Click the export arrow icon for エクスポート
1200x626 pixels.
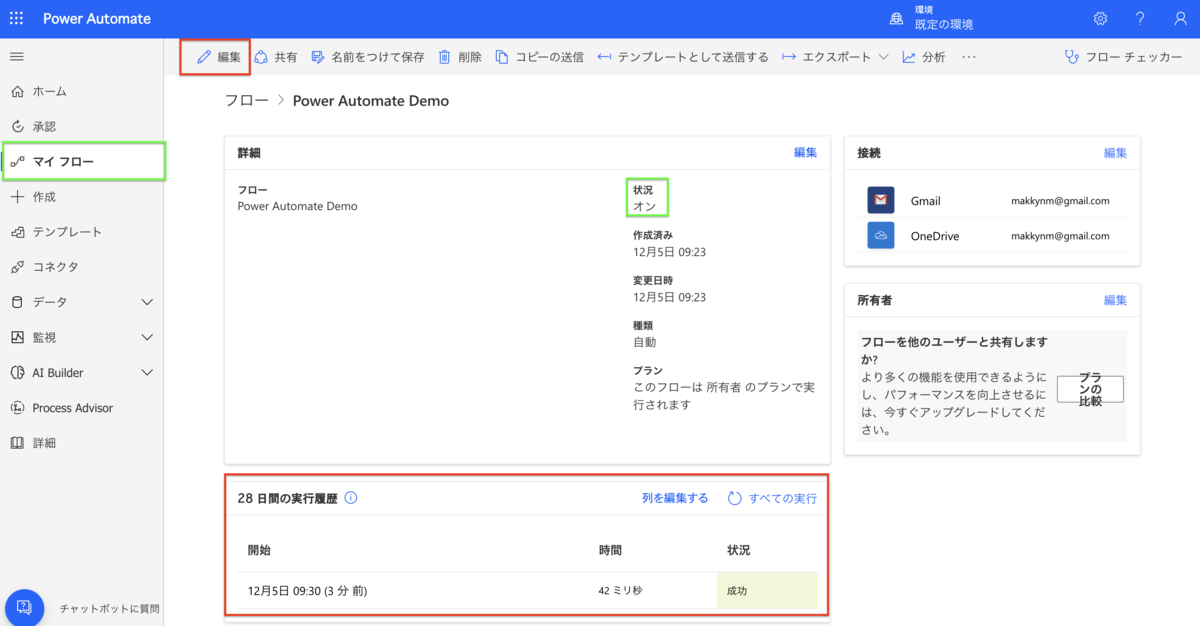click(789, 57)
